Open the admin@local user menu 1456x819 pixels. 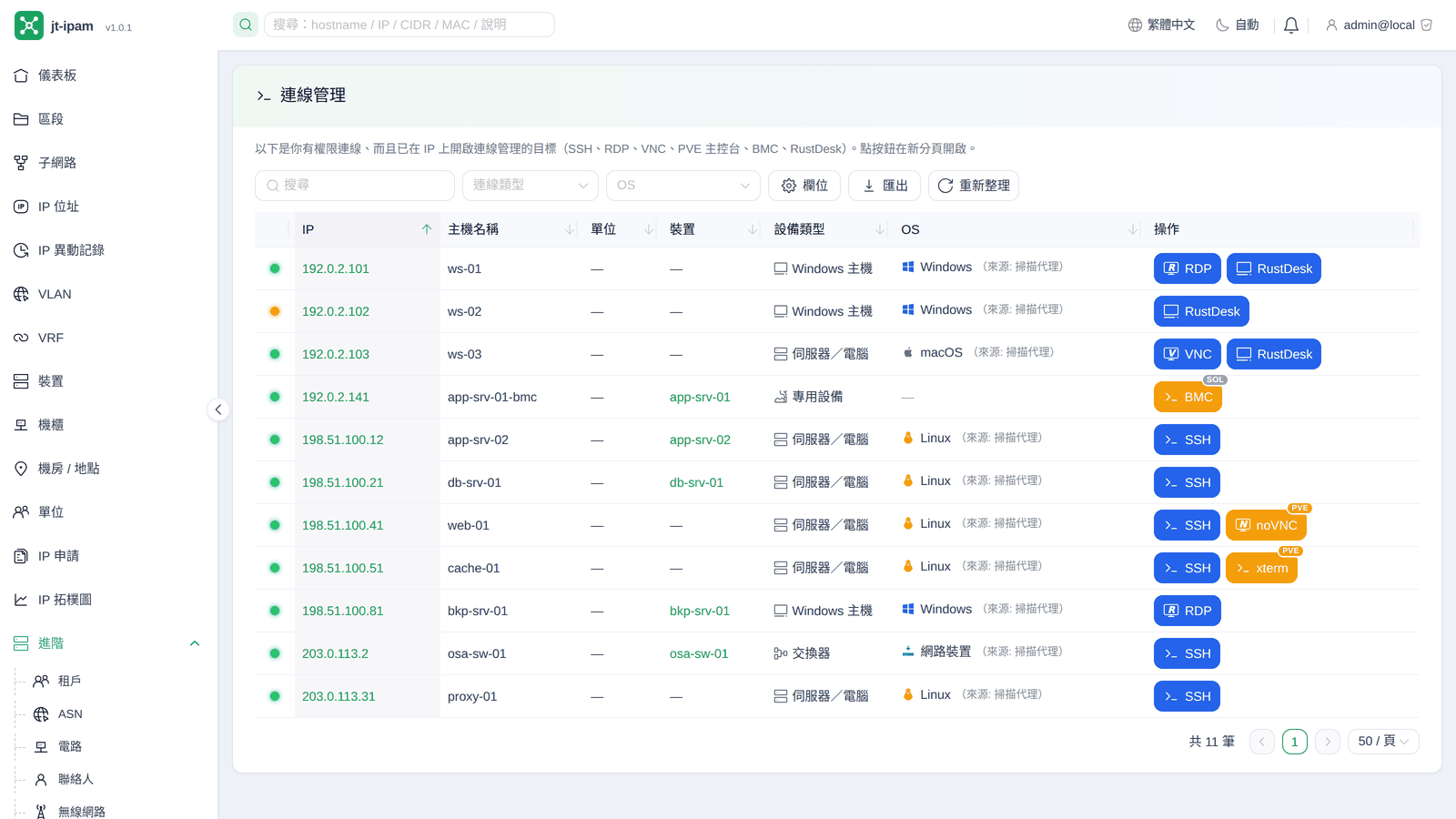click(1379, 25)
